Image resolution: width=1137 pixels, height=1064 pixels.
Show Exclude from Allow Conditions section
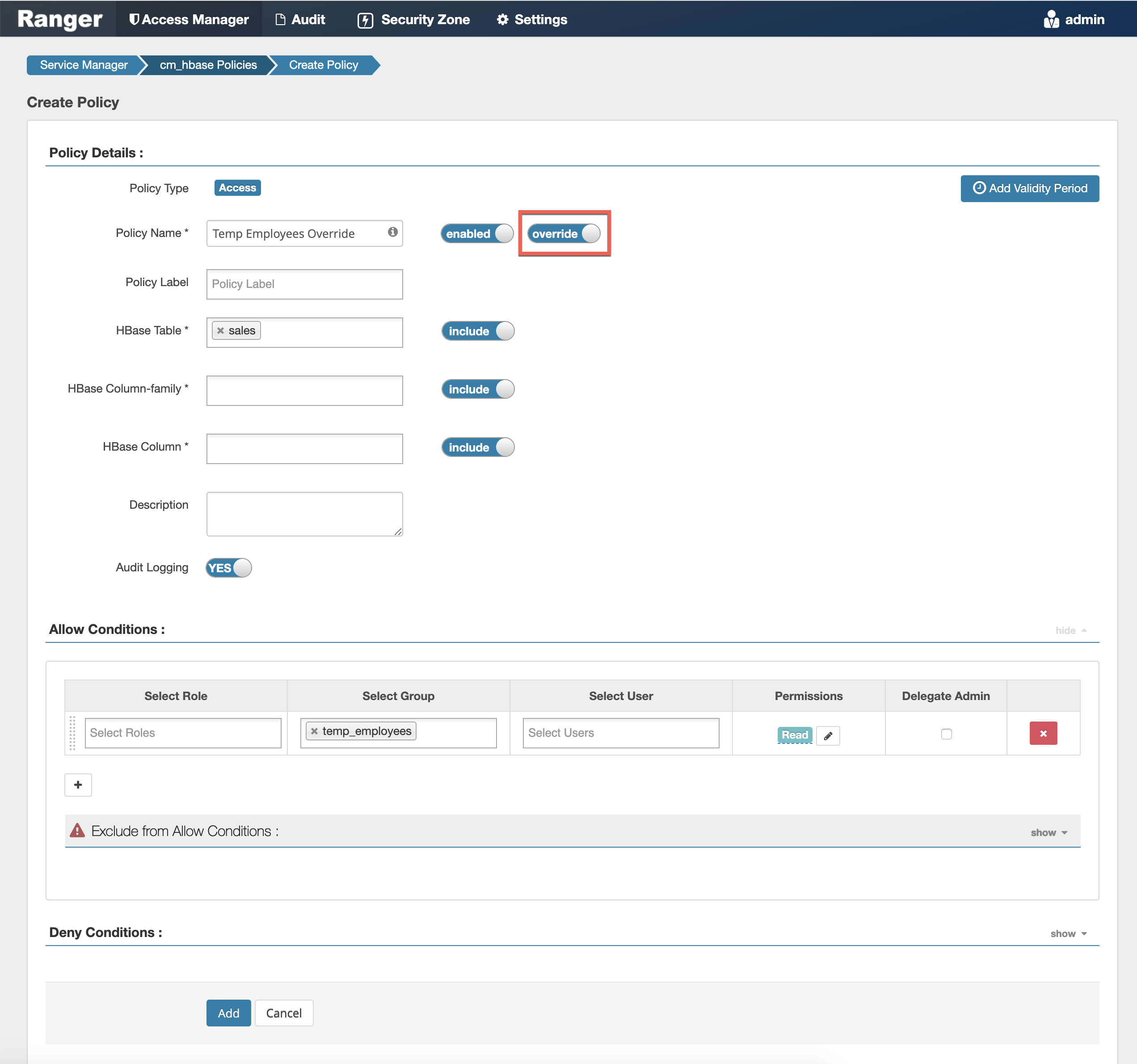pos(1049,833)
